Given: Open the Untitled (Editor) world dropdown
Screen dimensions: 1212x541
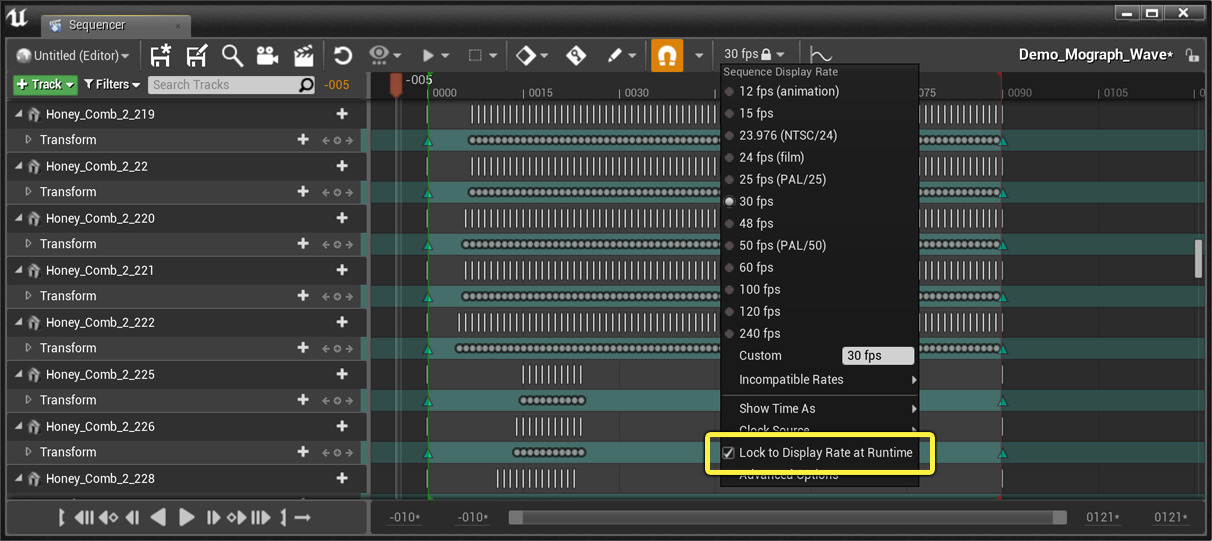Looking at the screenshot, I should coord(73,56).
